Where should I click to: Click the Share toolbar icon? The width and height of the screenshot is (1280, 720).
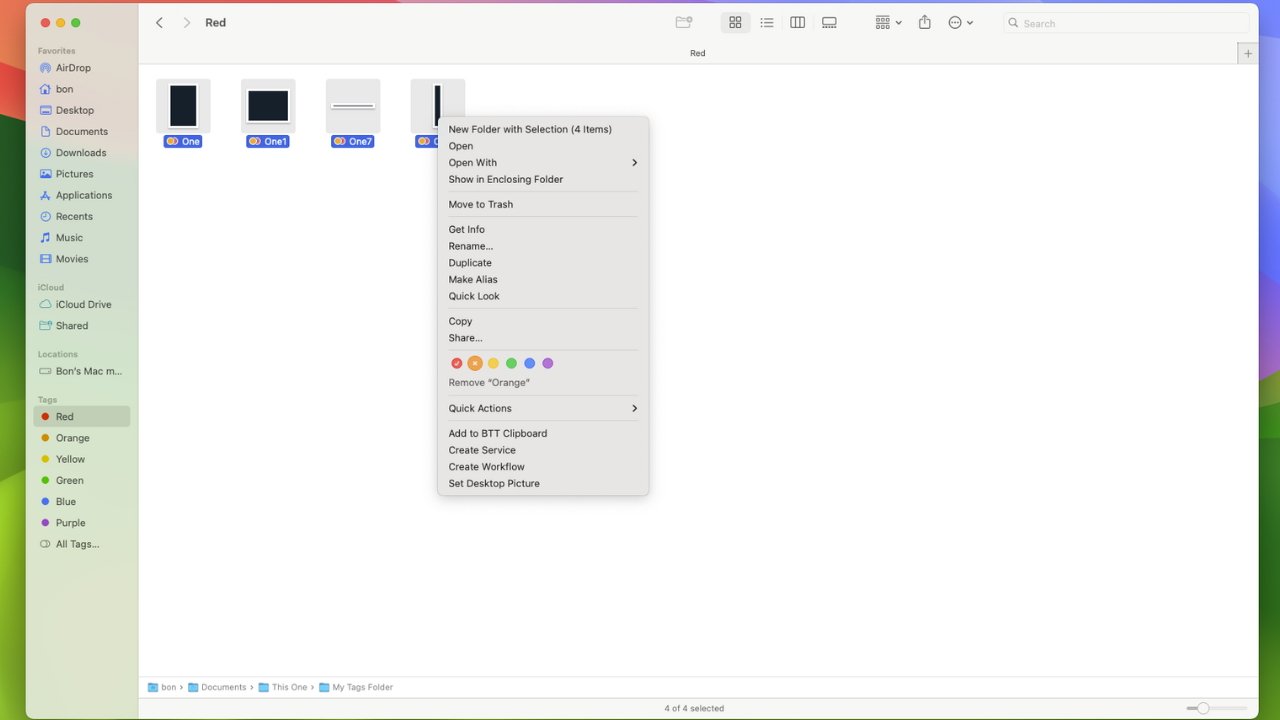point(925,23)
